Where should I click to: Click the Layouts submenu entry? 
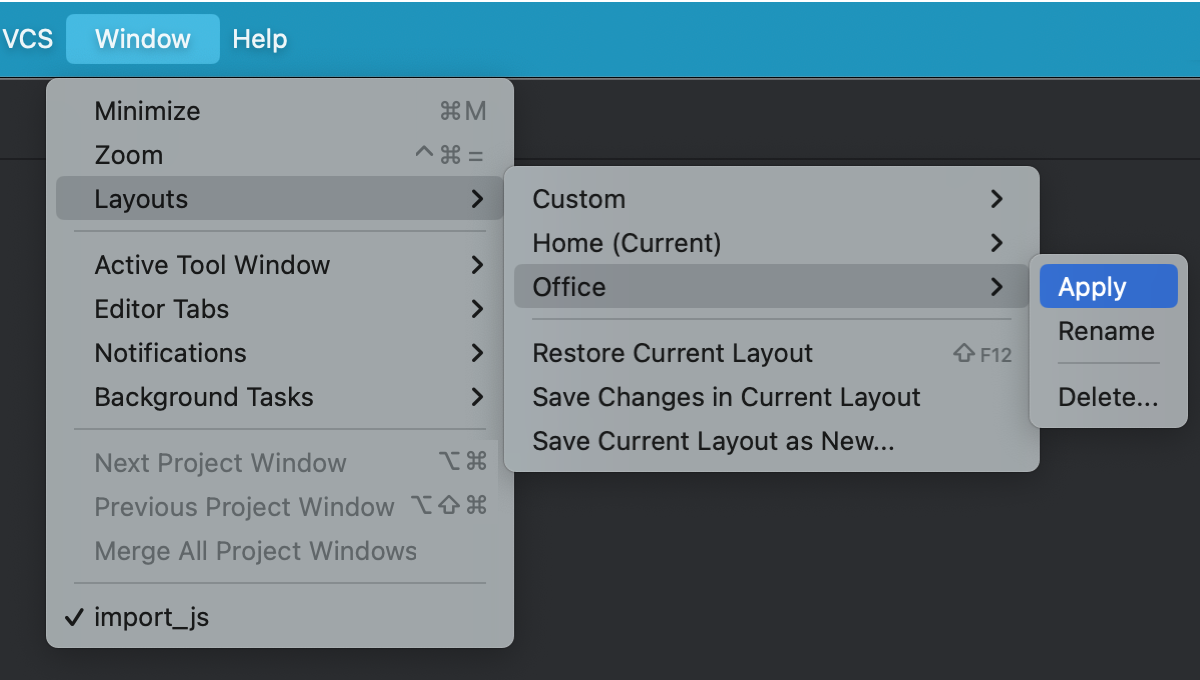141,199
